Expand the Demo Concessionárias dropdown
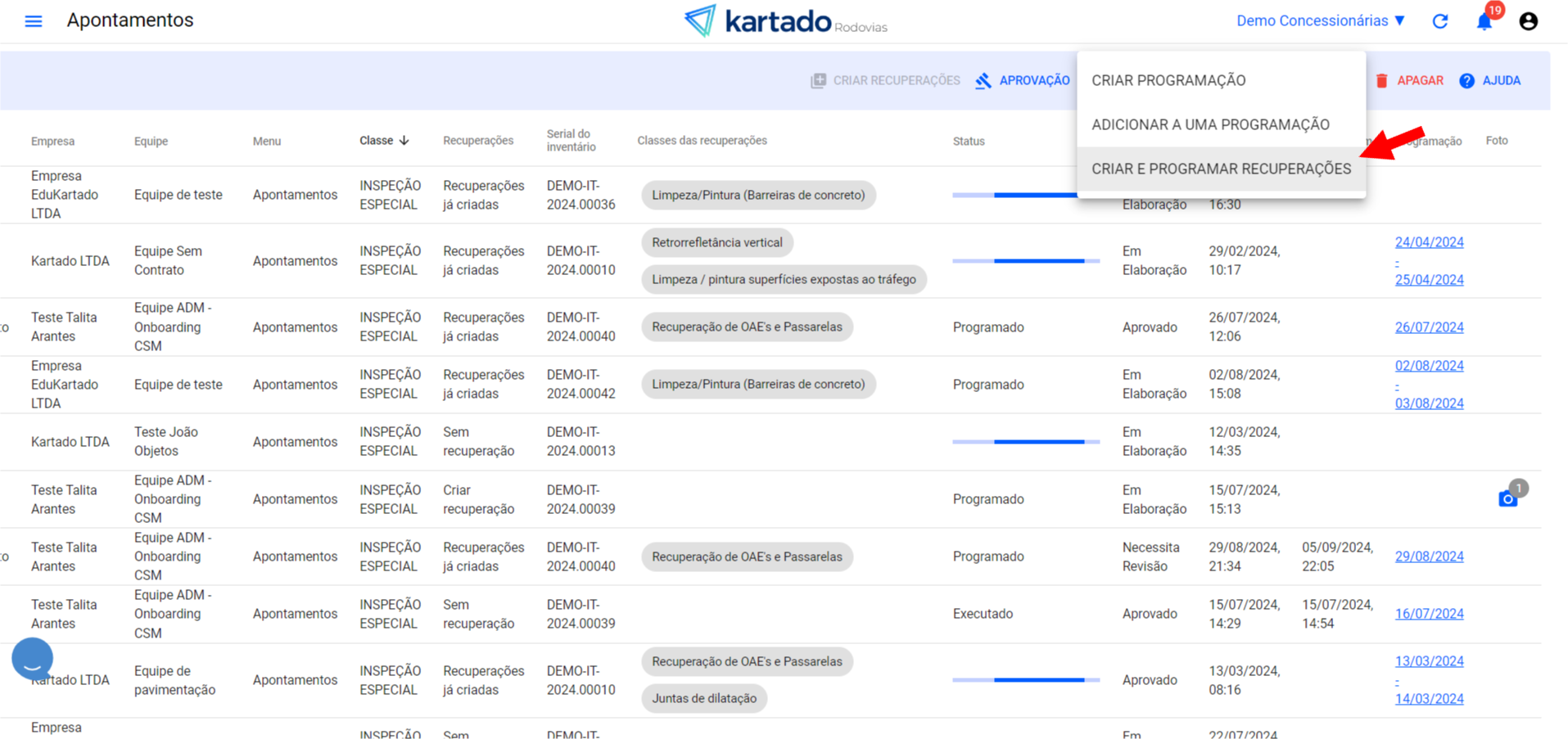 click(1320, 21)
